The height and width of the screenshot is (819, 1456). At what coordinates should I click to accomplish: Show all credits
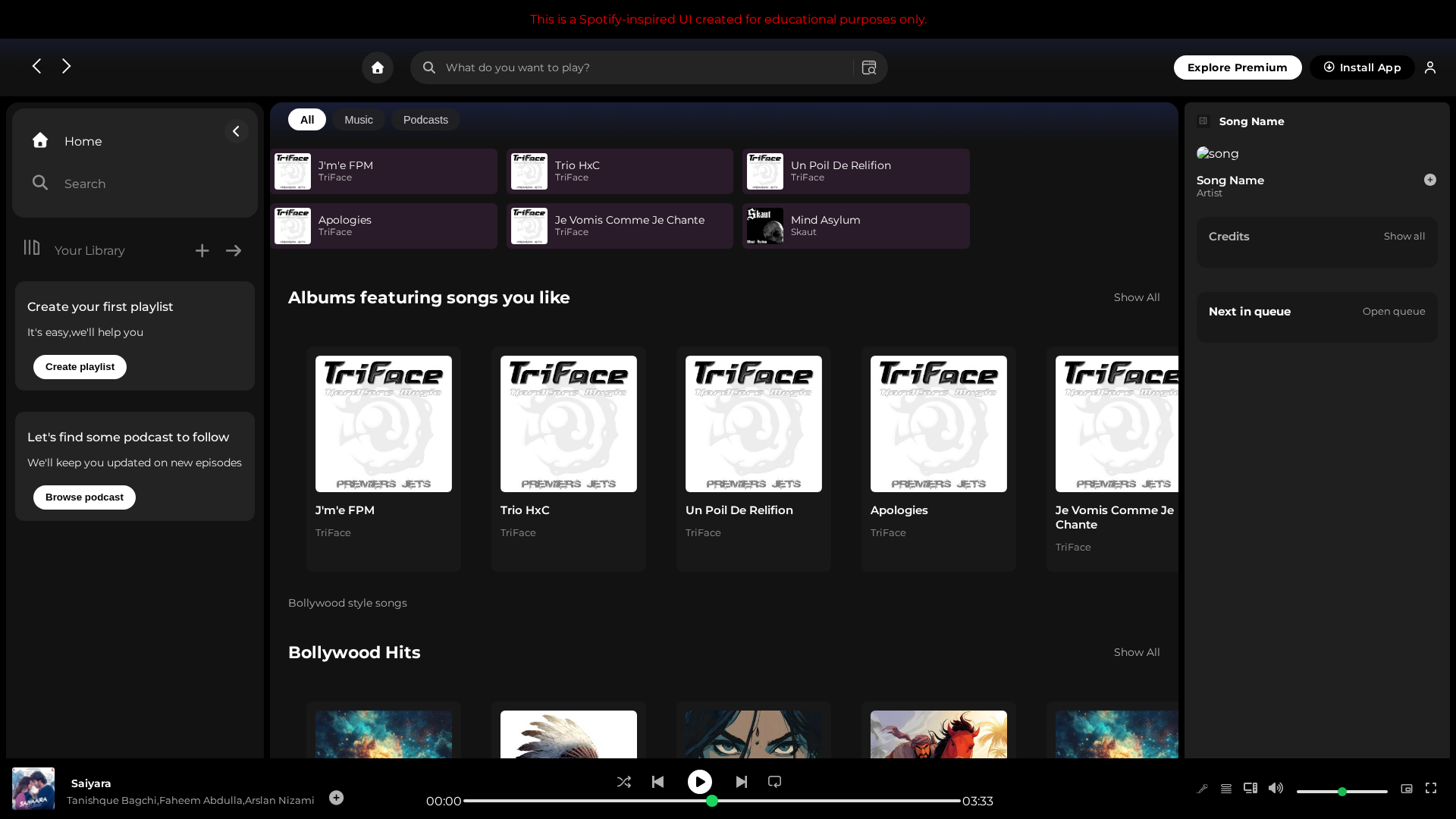(1404, 237)
